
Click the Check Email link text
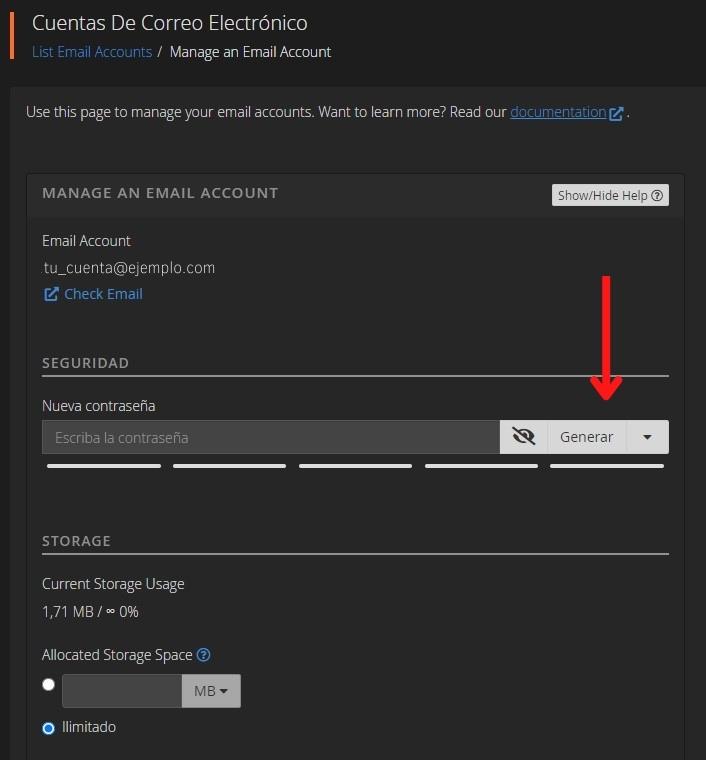[x=103, y=294]
